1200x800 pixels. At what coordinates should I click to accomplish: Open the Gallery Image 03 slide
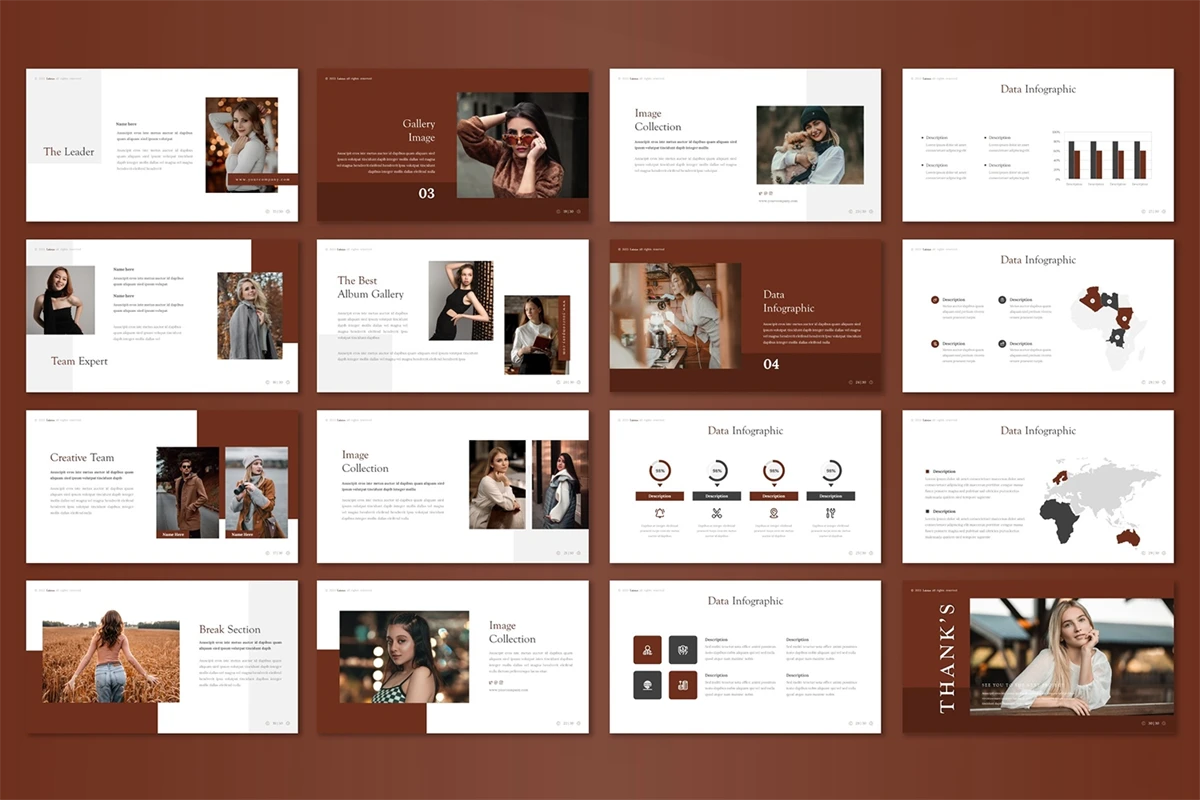click(x=453, y=145)
